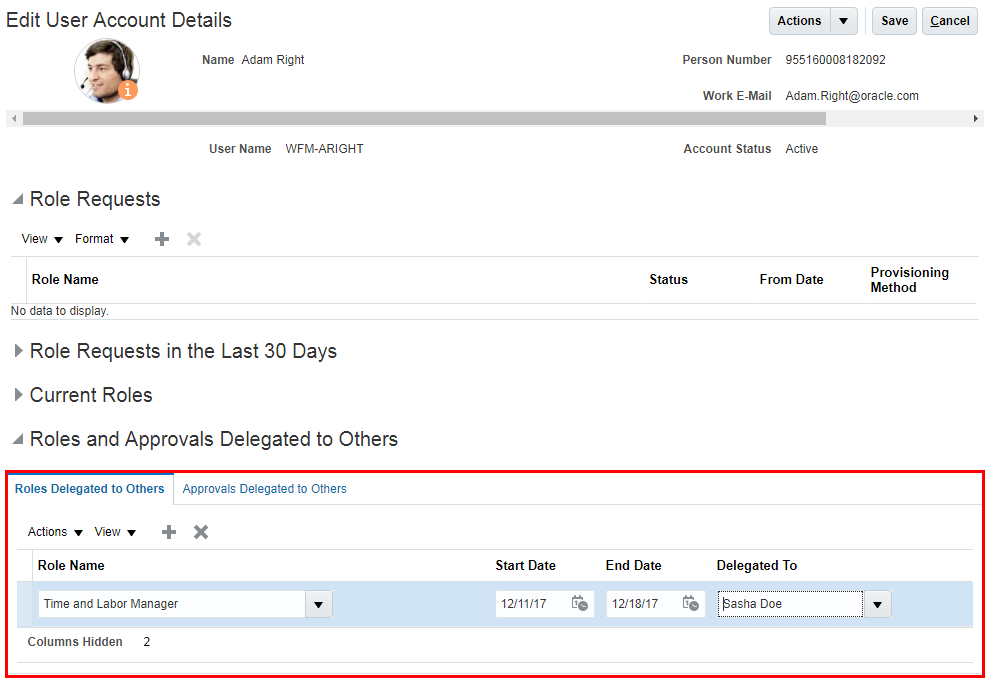
Task: Open the Start Date calendar picker
Action: tap(580, 603)
